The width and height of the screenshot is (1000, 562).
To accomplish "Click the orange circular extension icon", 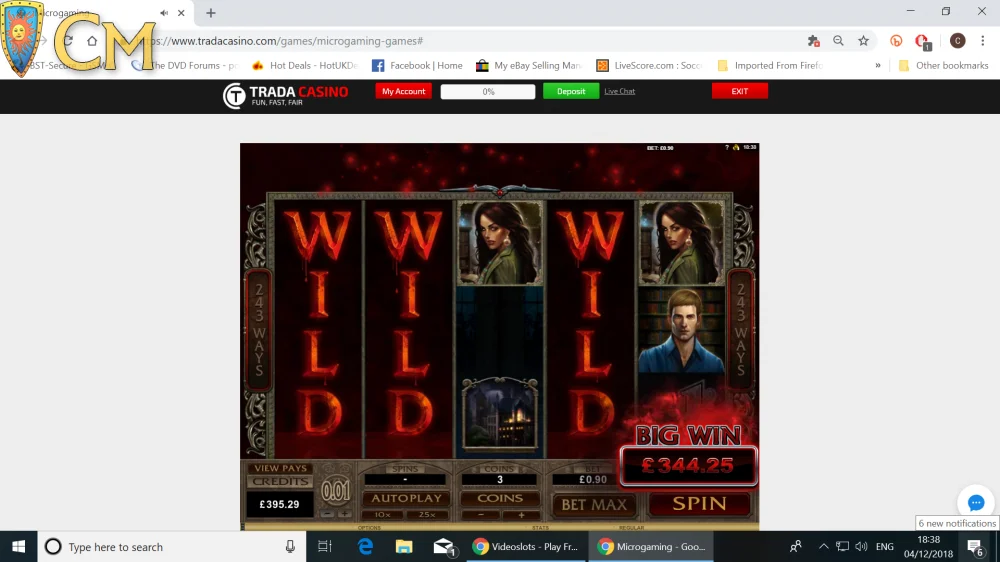I will pyautogui.click(x=896, y=41).
